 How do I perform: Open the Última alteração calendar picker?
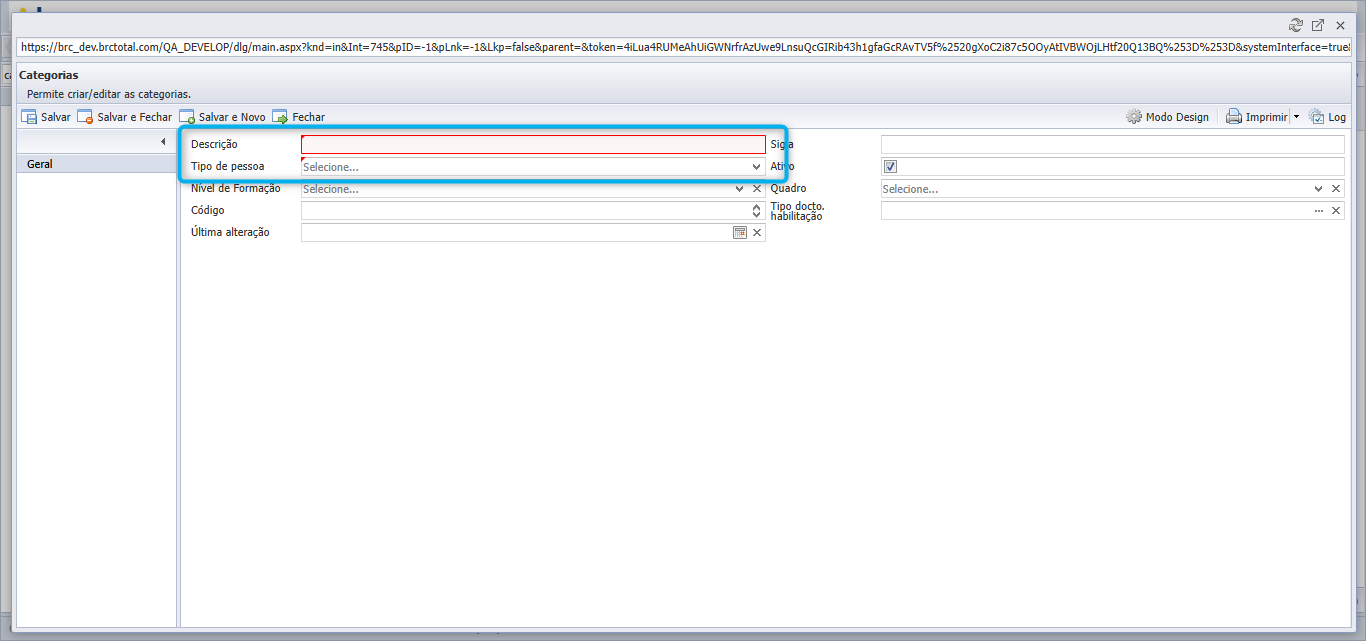tap(740, 233)
